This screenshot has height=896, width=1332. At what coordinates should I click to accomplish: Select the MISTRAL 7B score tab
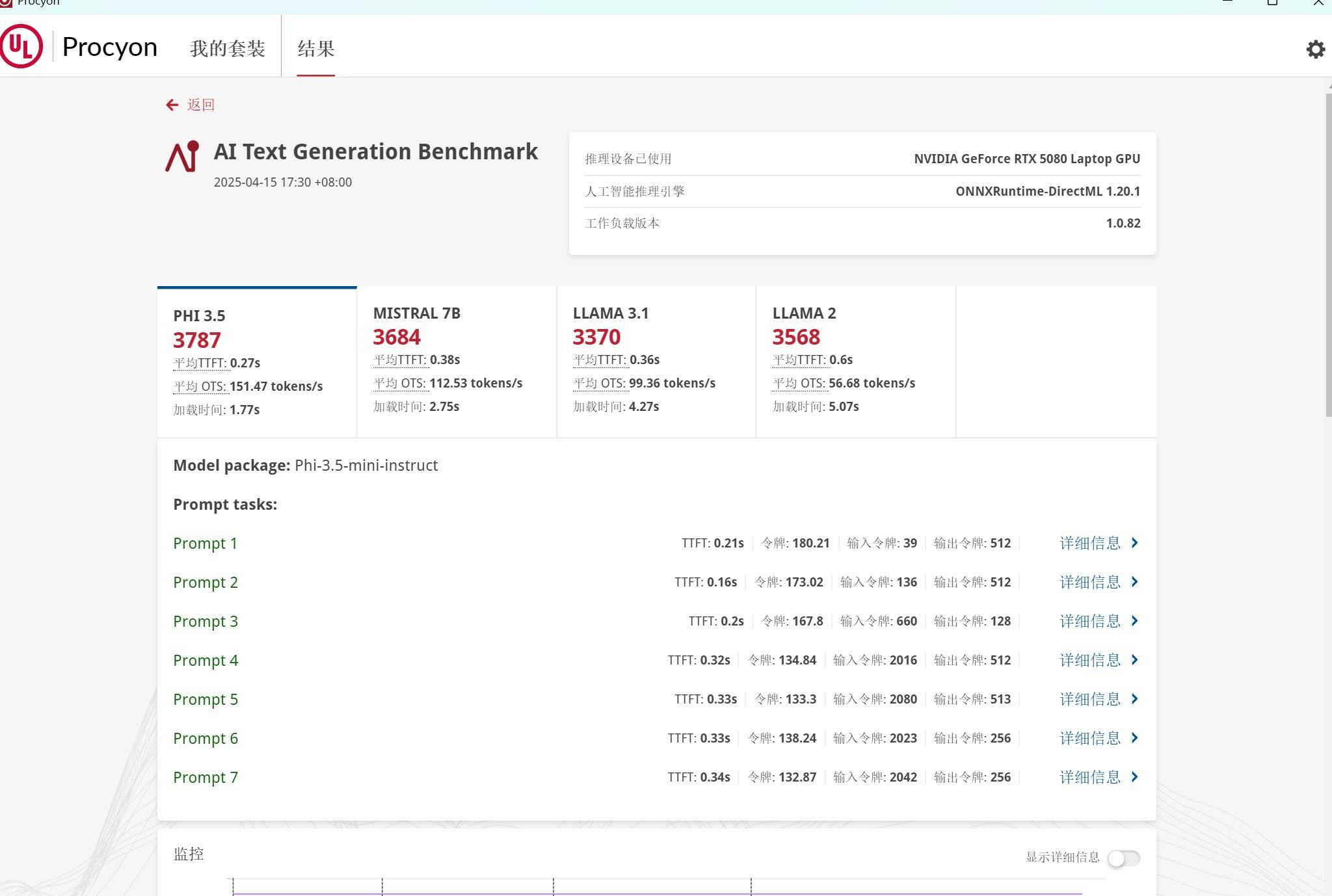pyautogui.click(x=457, y=361)
